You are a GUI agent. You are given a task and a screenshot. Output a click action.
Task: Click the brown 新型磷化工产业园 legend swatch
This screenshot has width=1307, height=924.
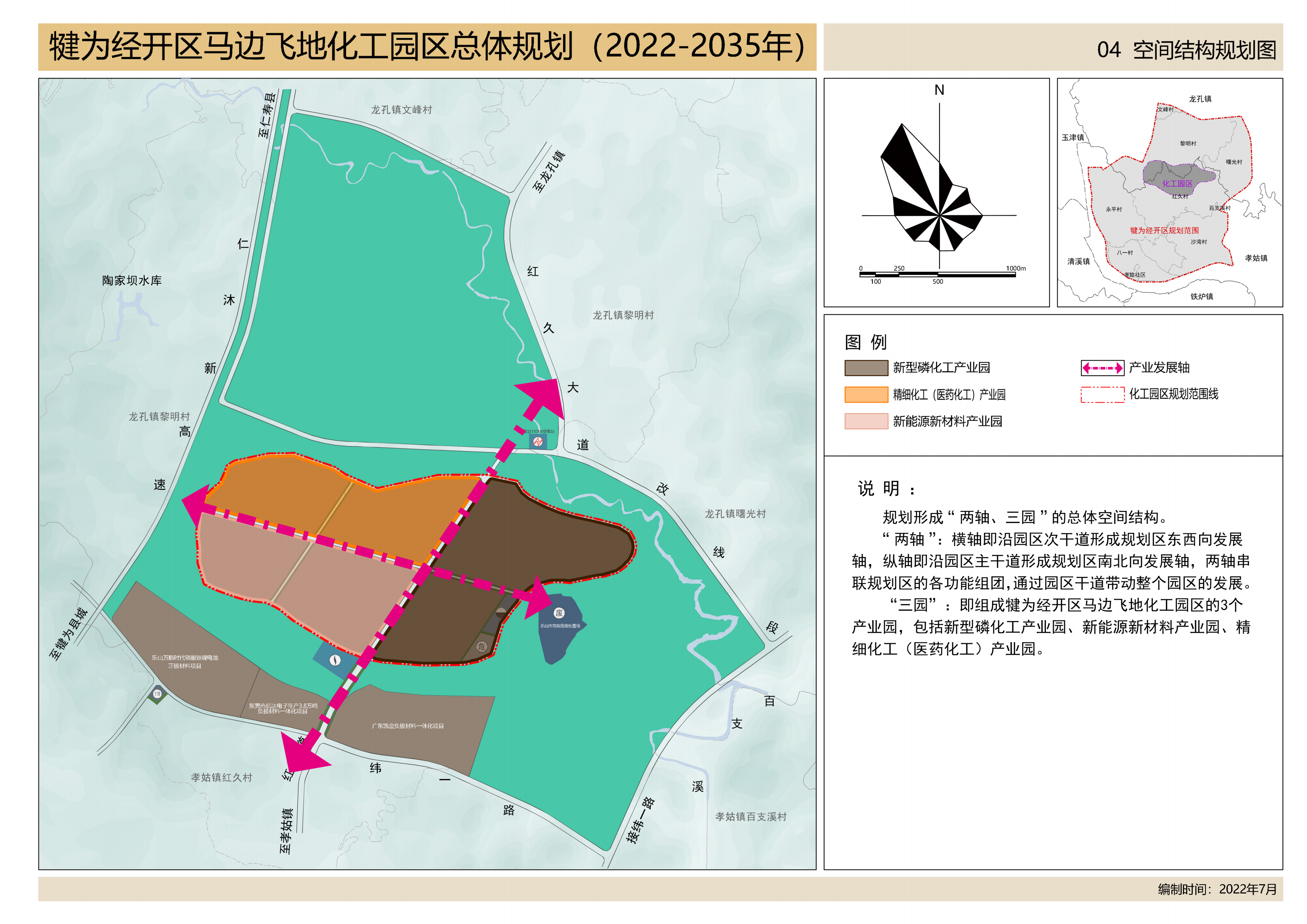[x=866, y=368]
